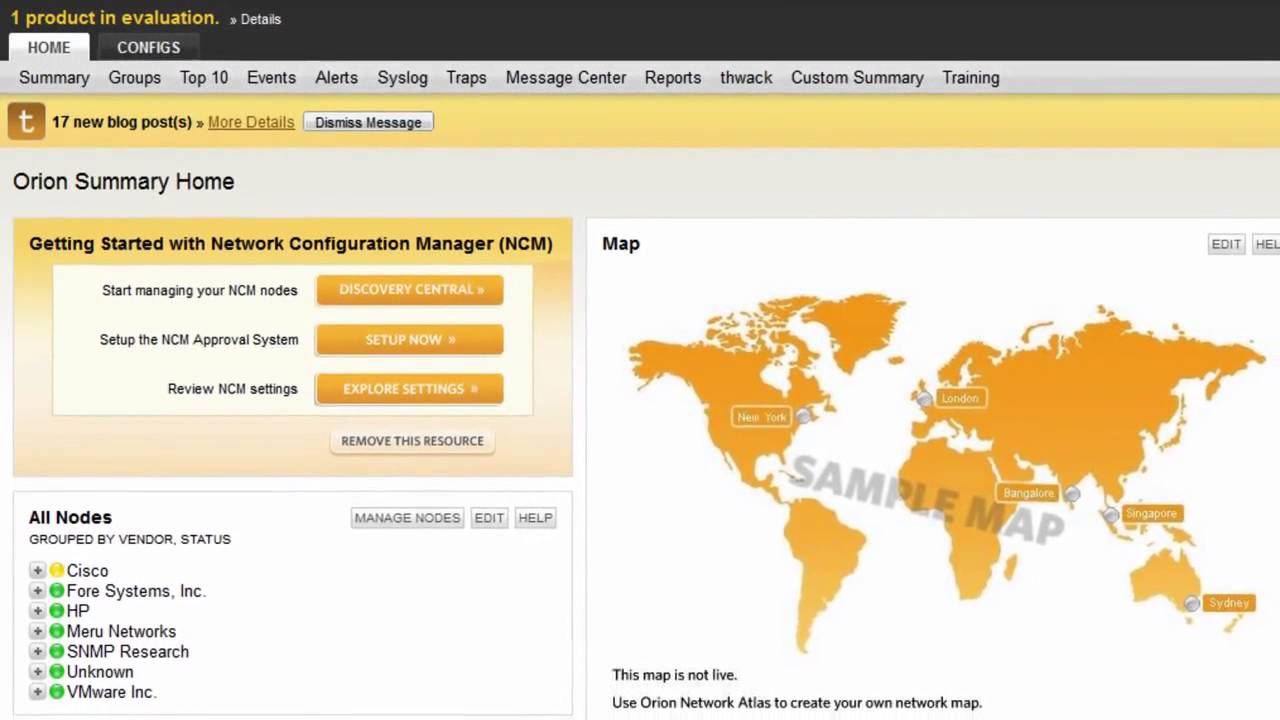Click the DISCOVERY CENTRAL button
This screenshot has width=1280, height=720.
click(410, 290)
